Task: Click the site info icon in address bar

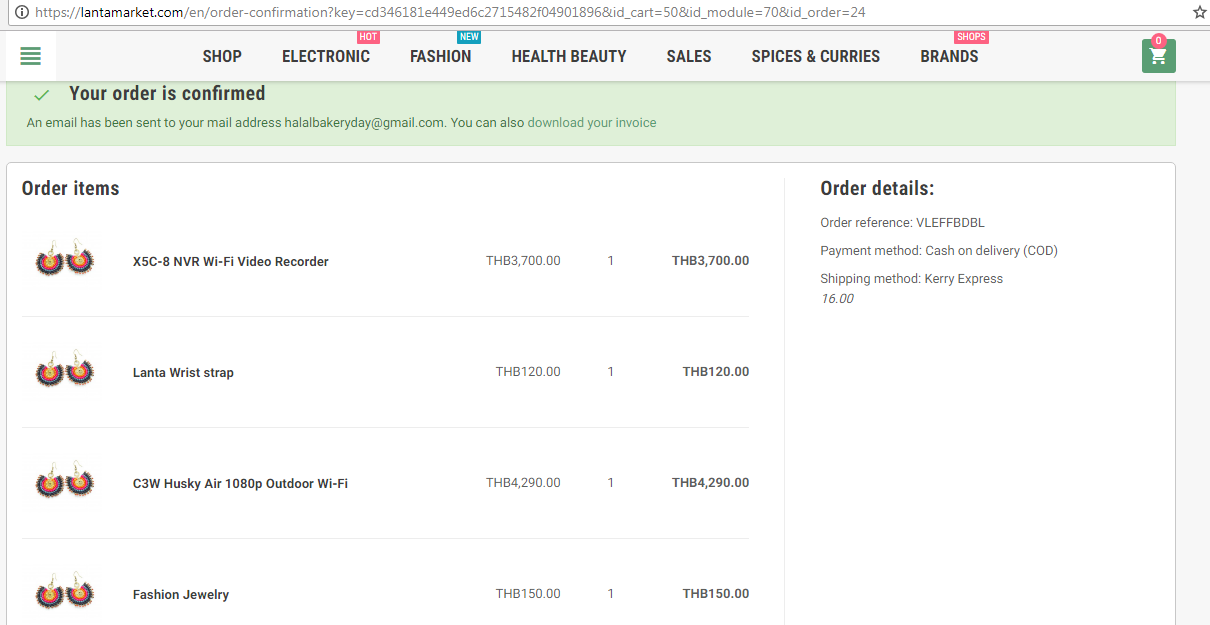Action: (21, 13)
